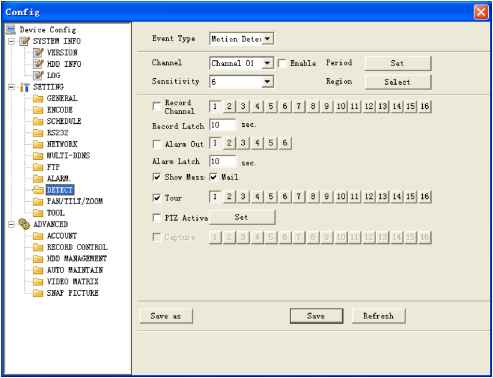Open the Event Type dropdown
This screenshot has width=493, height=378.
(x=242, y=39)
